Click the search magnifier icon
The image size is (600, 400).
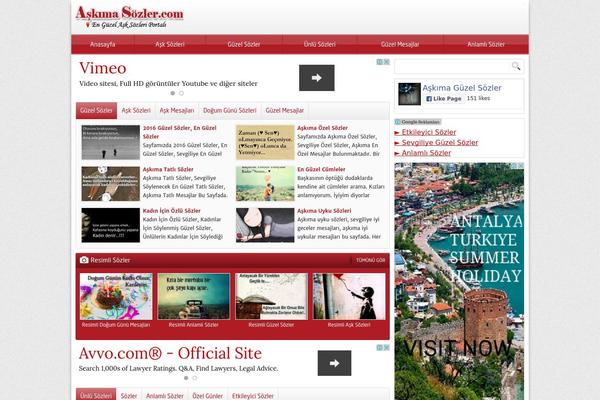click(x=516, y=66)
